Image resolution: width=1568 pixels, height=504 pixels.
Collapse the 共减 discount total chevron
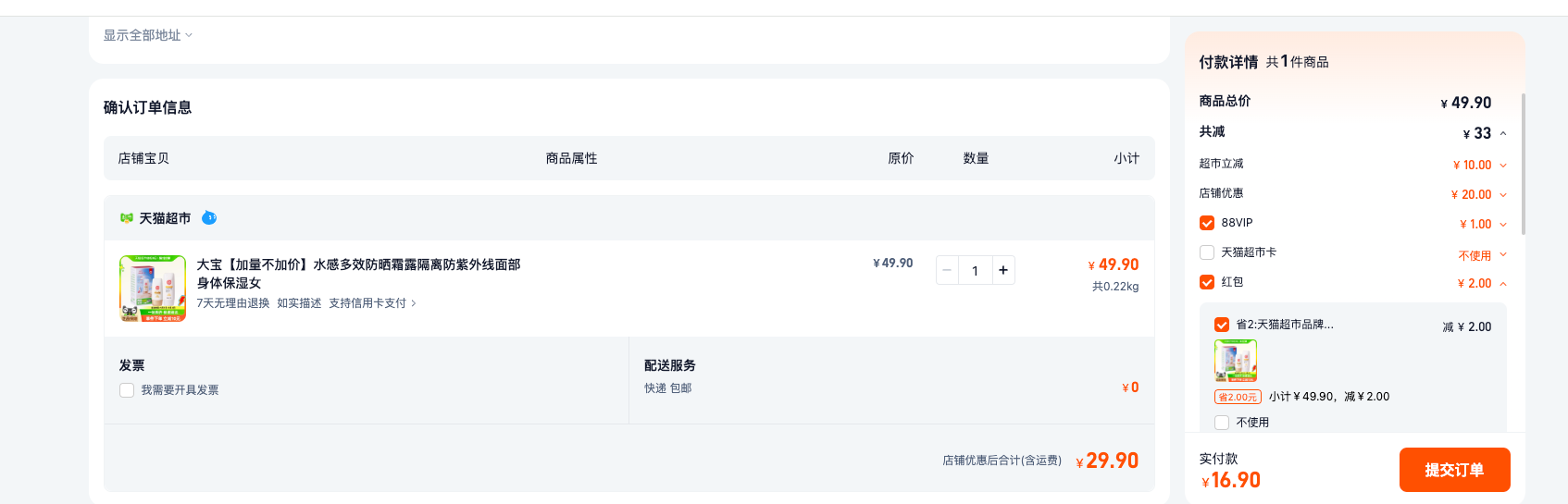[x=1503, y=133]
